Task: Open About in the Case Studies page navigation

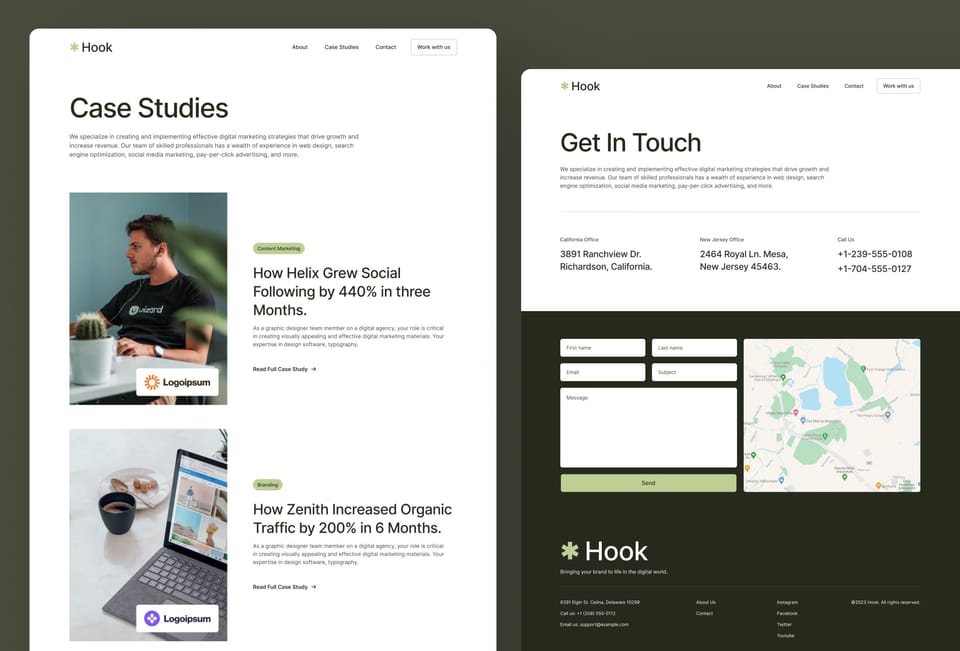Action: point(299,47)
